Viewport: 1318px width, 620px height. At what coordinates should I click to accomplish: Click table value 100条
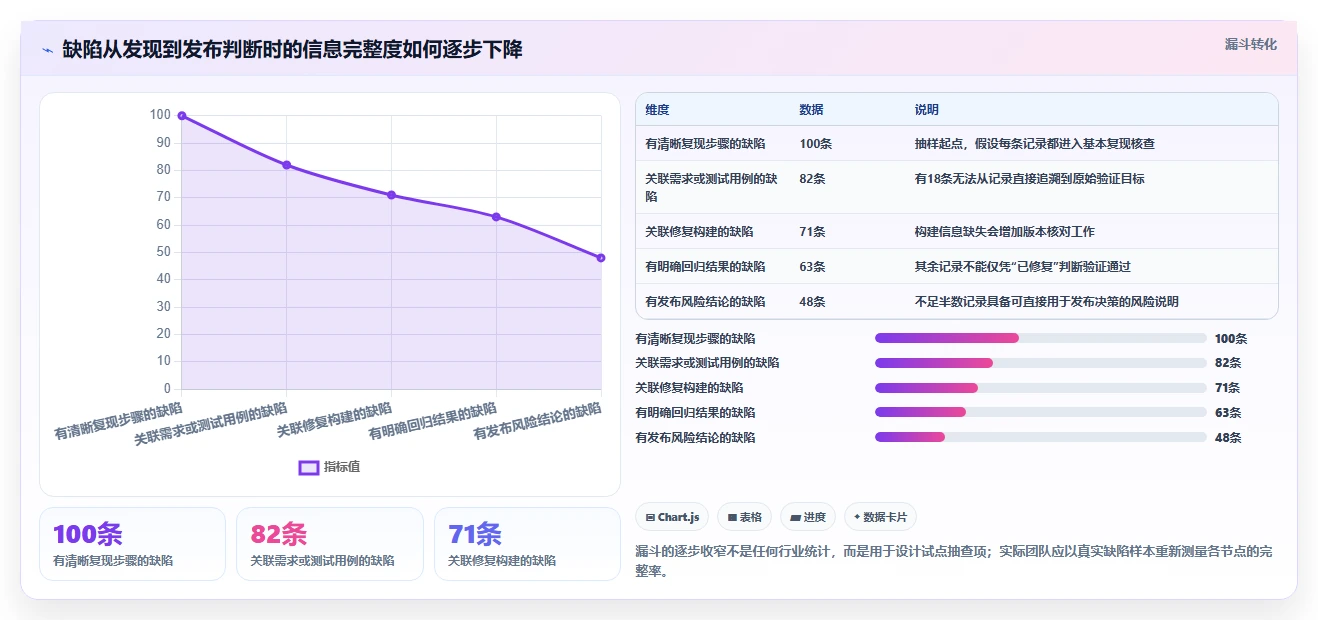point(815,144)
